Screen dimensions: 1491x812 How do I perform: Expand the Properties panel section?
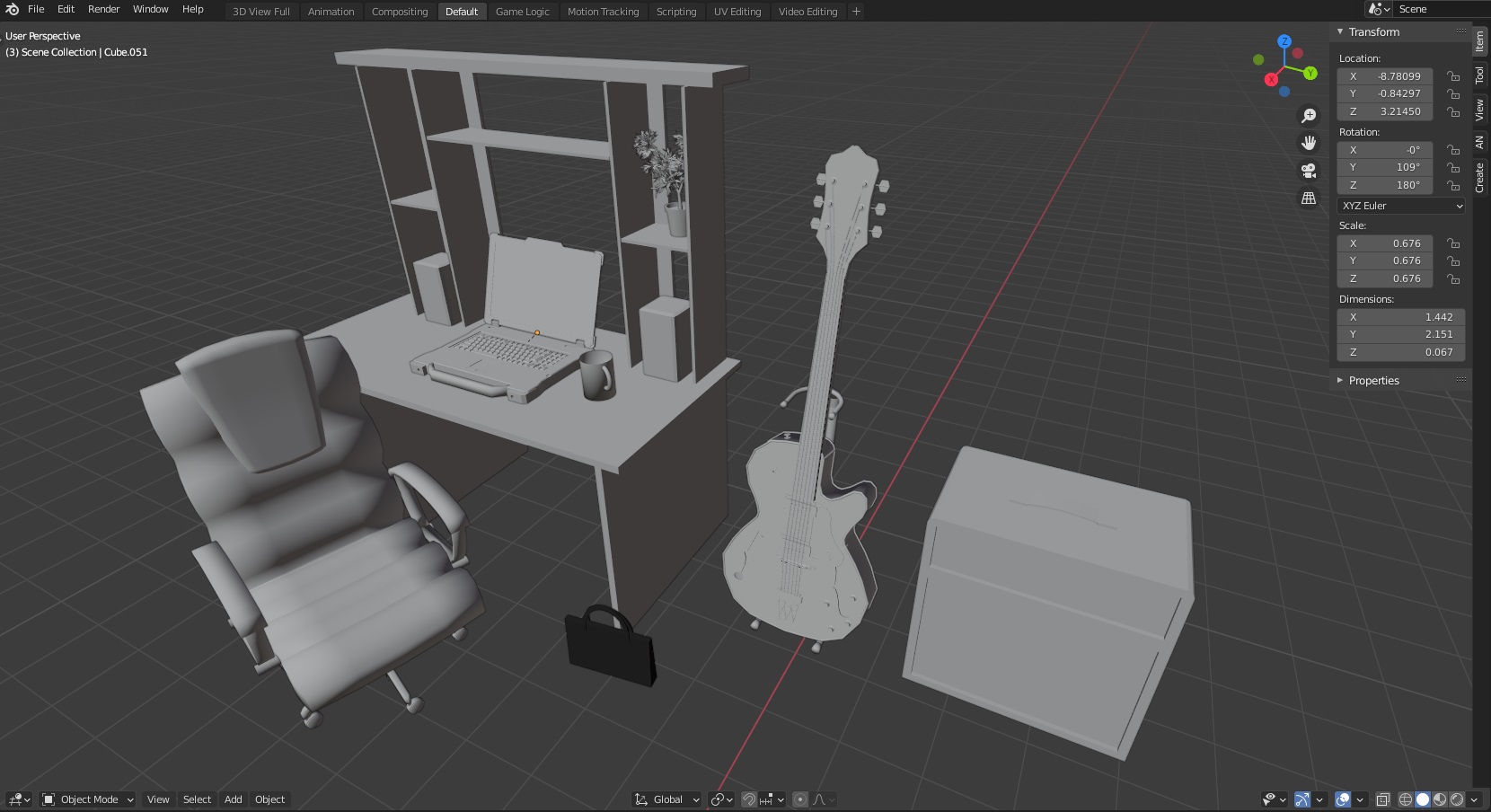click(x=1373, y=381)
